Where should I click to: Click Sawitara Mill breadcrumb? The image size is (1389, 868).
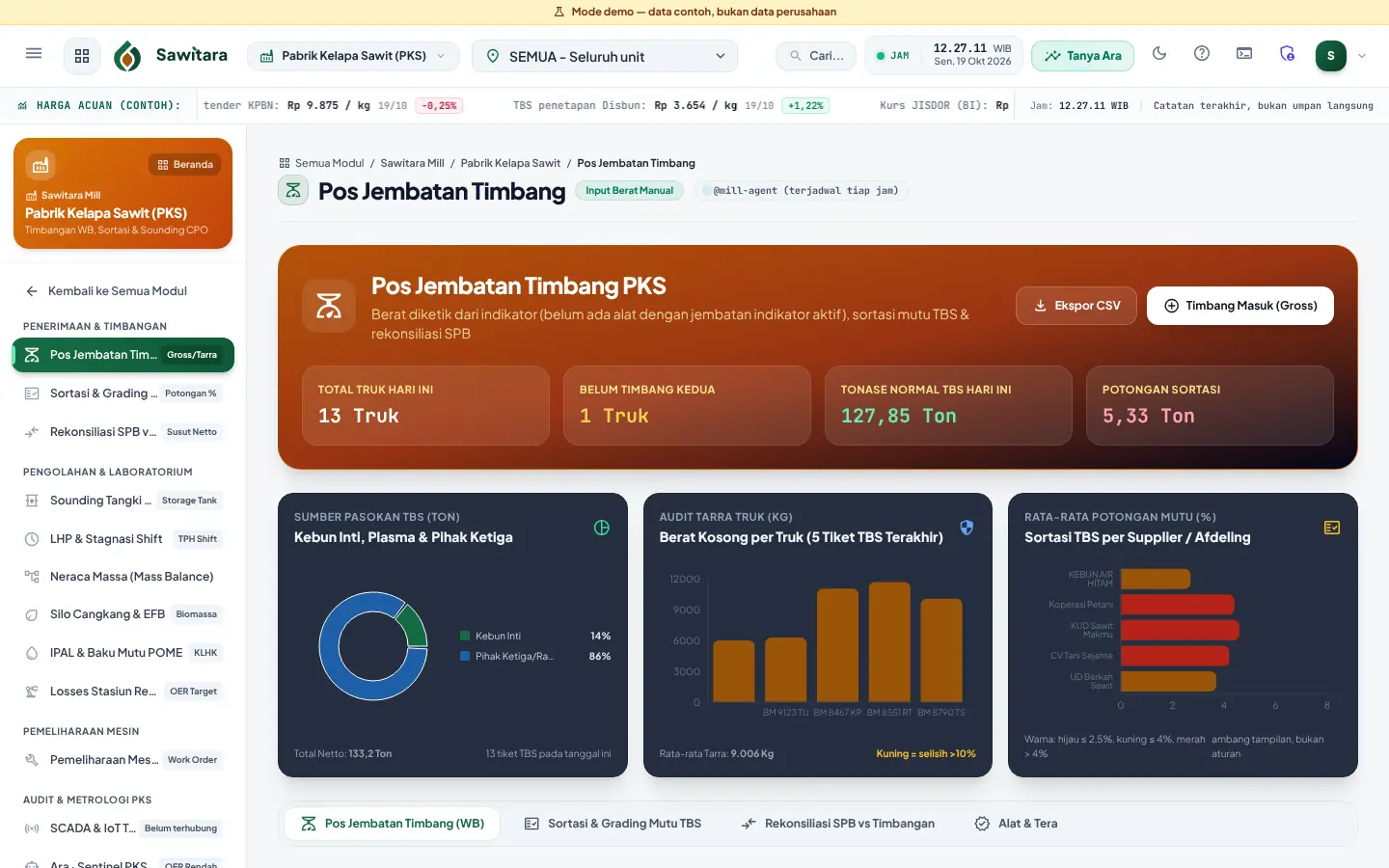[412, 163]
